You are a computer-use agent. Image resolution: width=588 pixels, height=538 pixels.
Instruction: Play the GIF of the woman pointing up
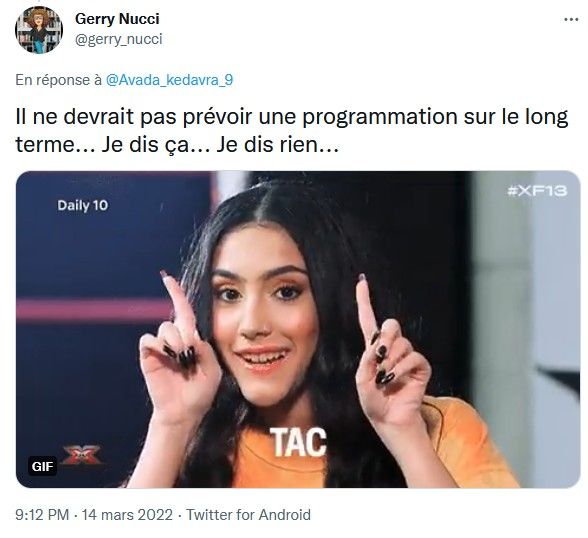(x=298, y=330)
